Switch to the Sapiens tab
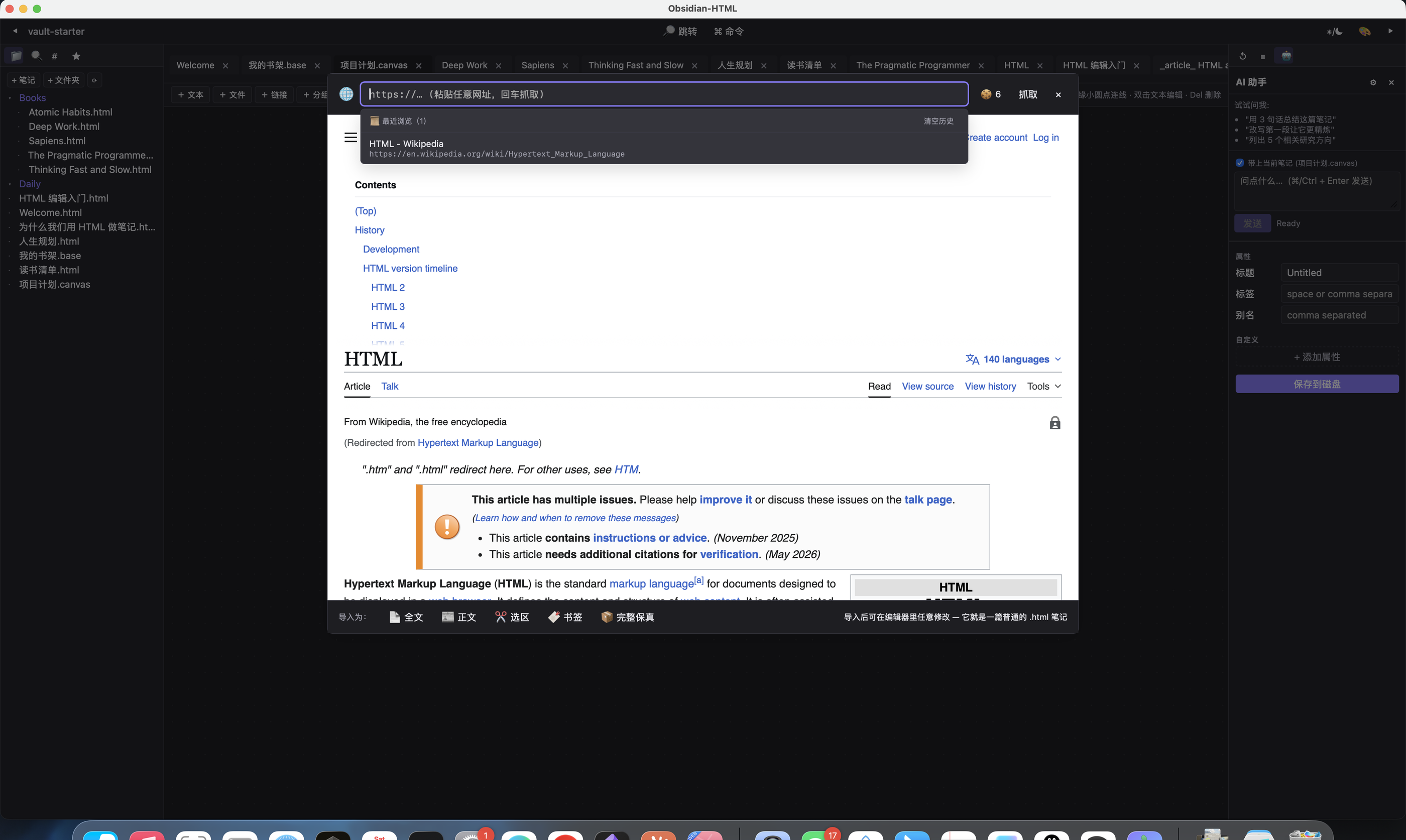This screenshot has height=840, width=1406. click(538, 65)
